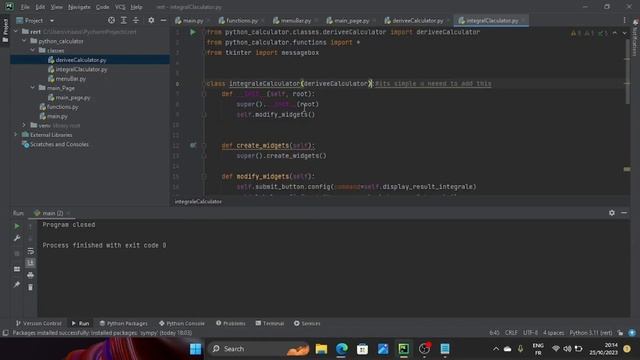Open Version Control tool window

(x=39, y=323)
